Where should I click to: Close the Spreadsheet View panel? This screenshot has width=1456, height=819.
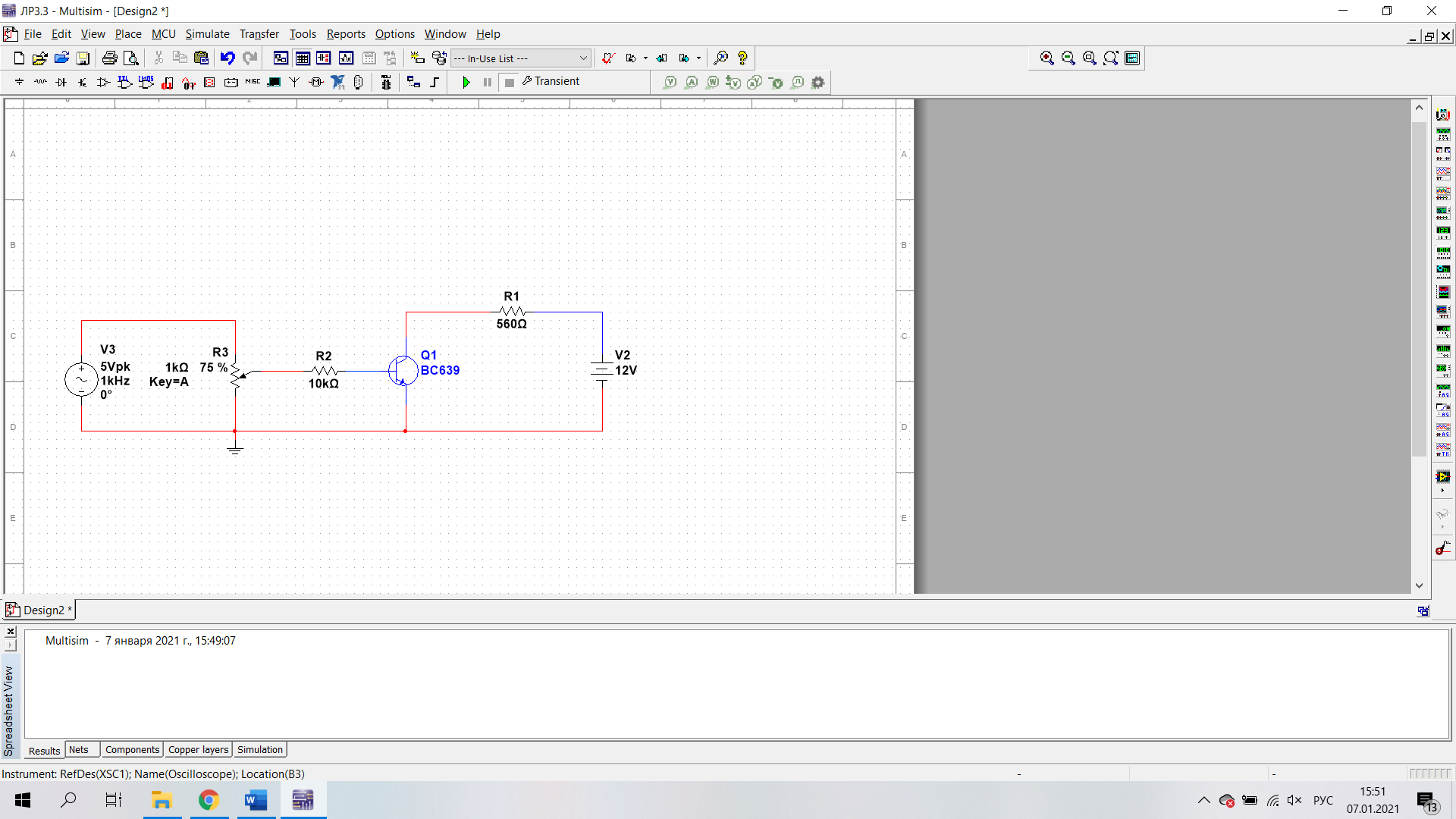pyautogui.click(x=11, y=632)
